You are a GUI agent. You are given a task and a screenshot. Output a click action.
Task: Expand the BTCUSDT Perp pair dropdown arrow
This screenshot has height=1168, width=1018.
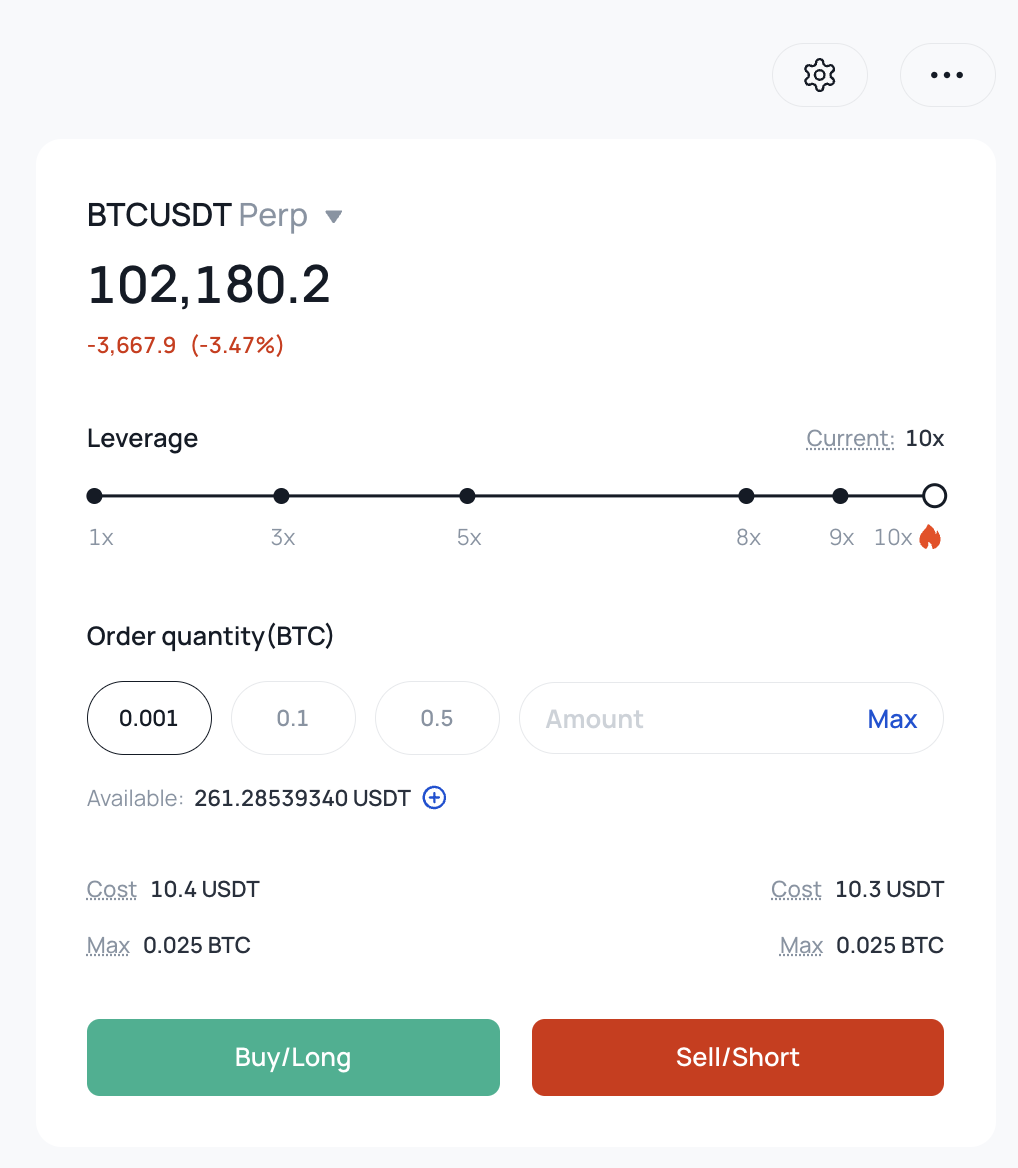334,217
